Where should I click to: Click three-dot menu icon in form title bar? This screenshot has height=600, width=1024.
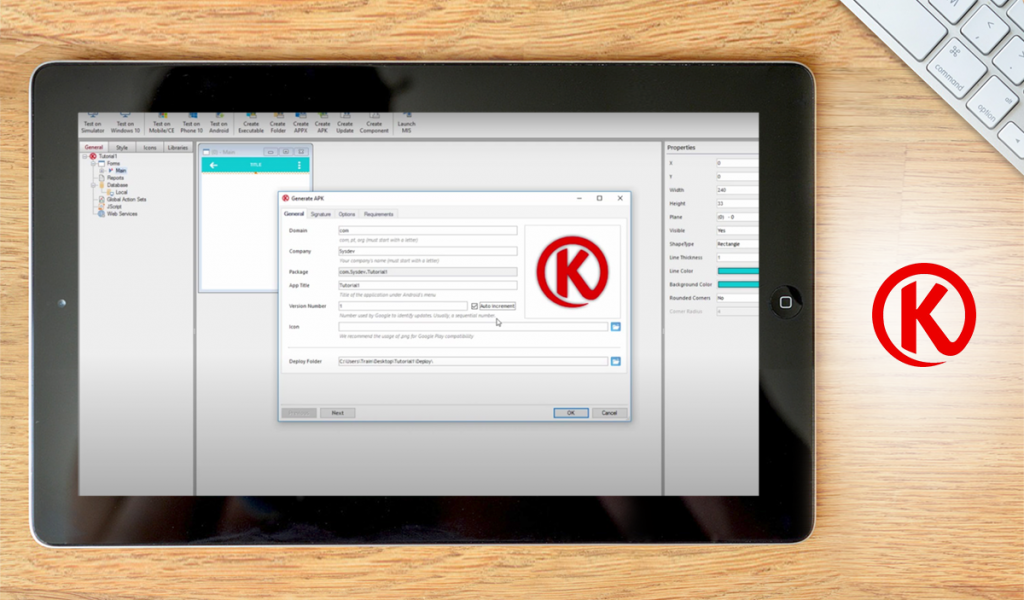[x=299, y=165]
